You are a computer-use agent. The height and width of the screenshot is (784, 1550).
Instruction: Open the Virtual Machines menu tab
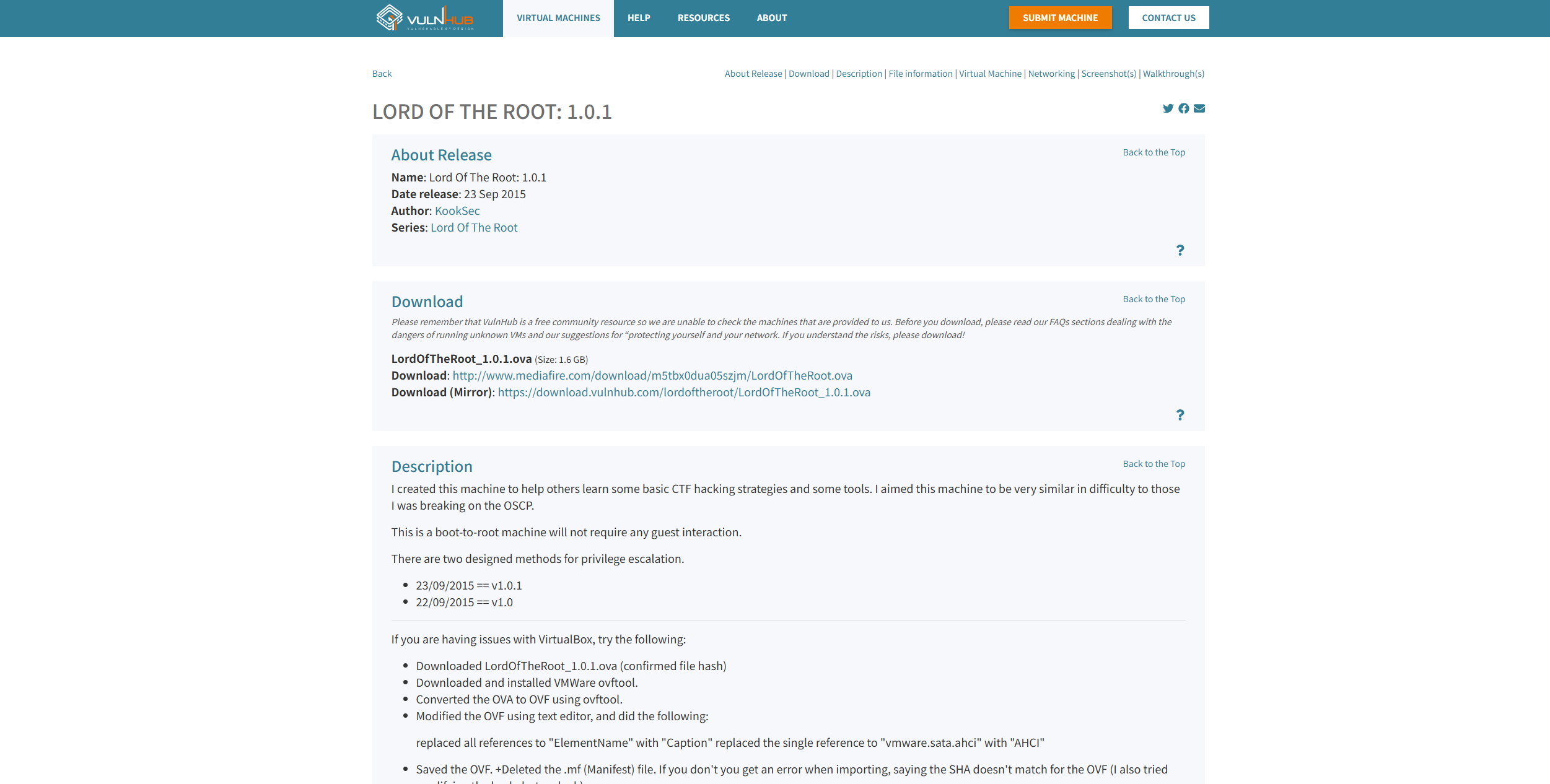558,18
